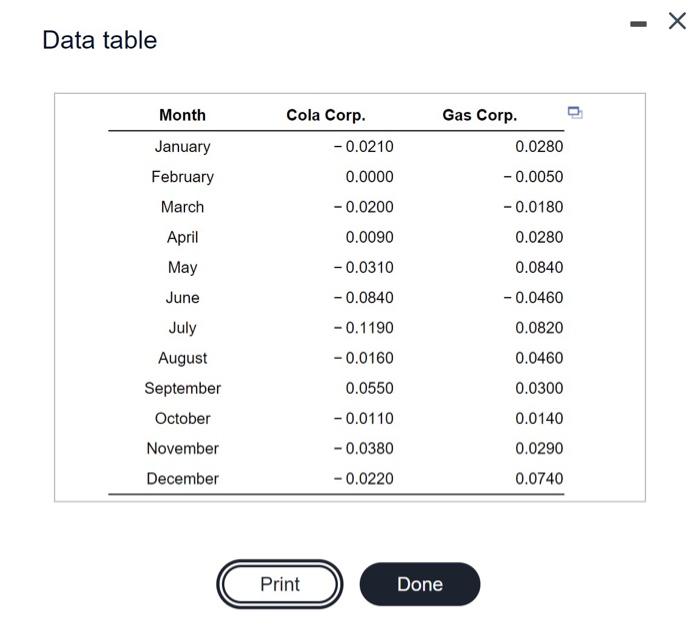
Task: Click Cola Corp. value 0.0550 for September
Action: click(x=370, y=388)
